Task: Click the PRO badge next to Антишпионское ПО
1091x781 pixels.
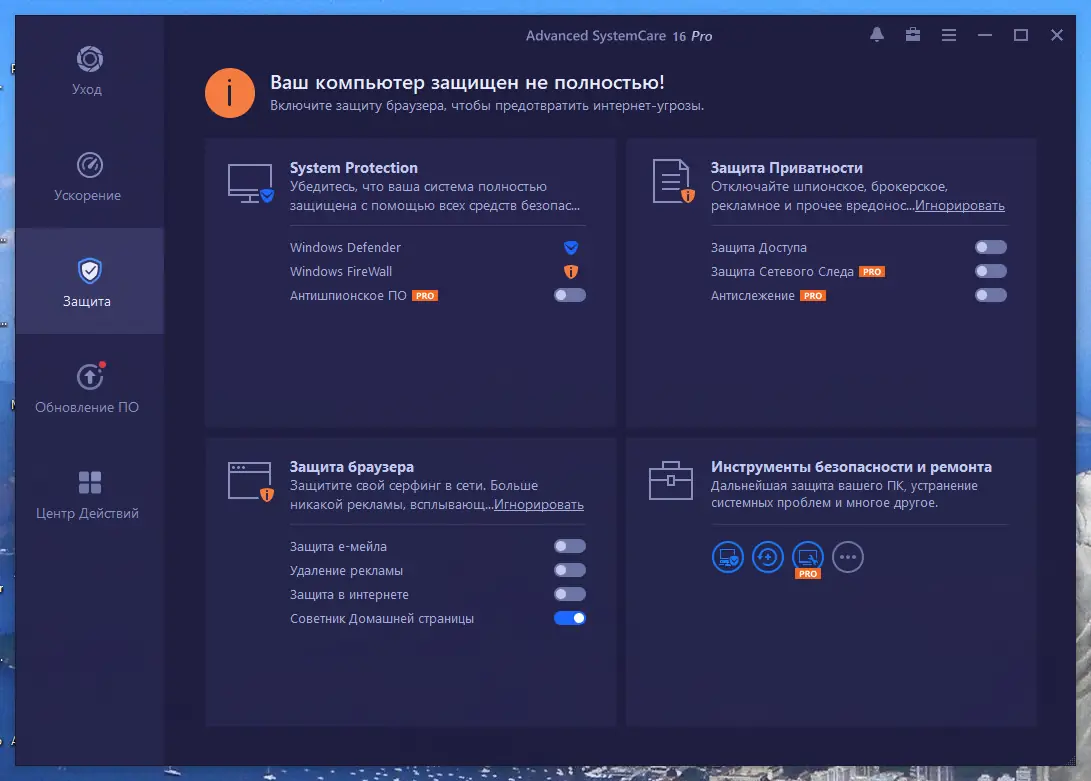Action: click(x=425, y=296)
